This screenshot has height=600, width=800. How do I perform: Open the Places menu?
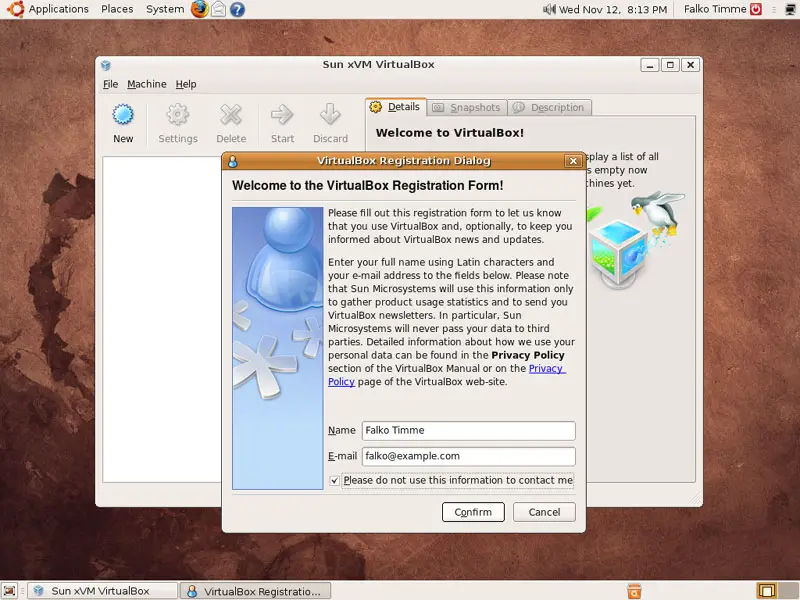(117, 9)
